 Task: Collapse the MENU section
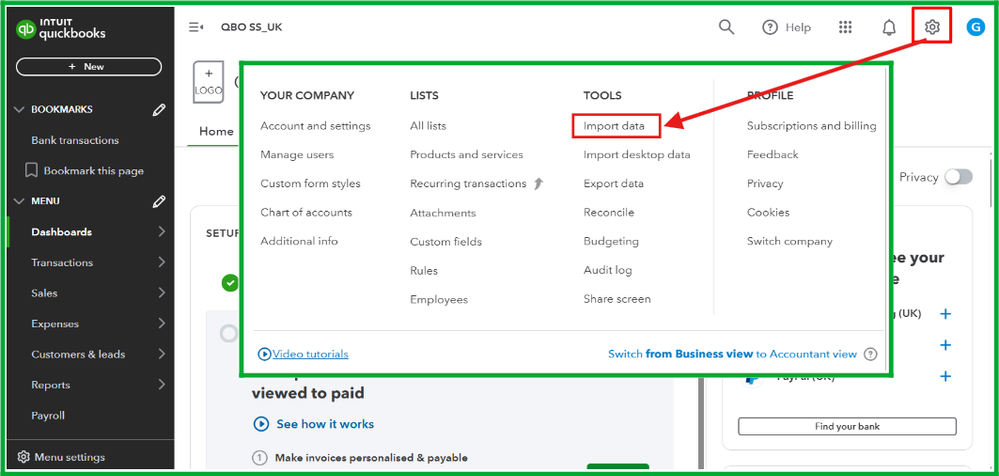pos(19,201)
